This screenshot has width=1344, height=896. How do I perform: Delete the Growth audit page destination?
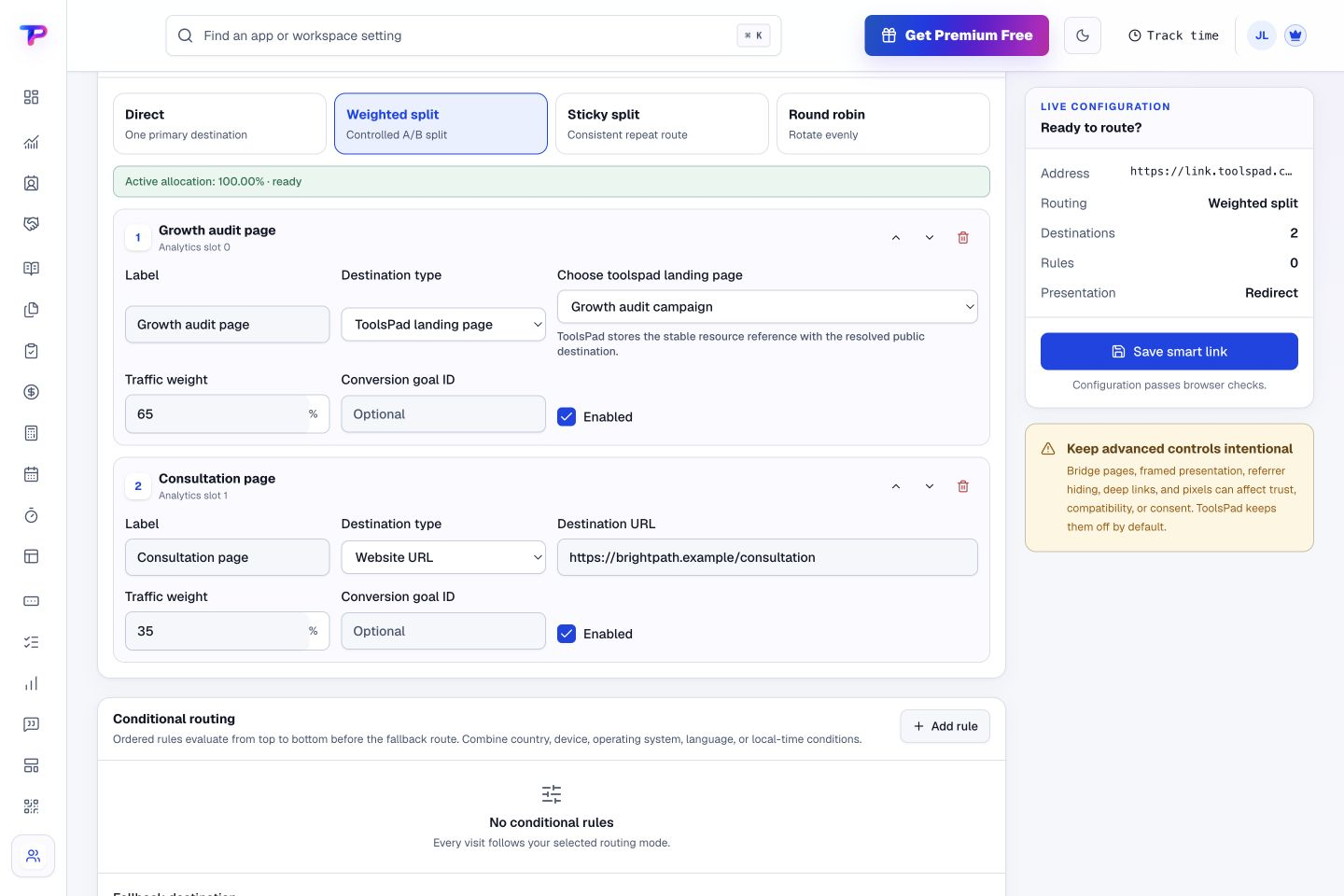[963, 238]
